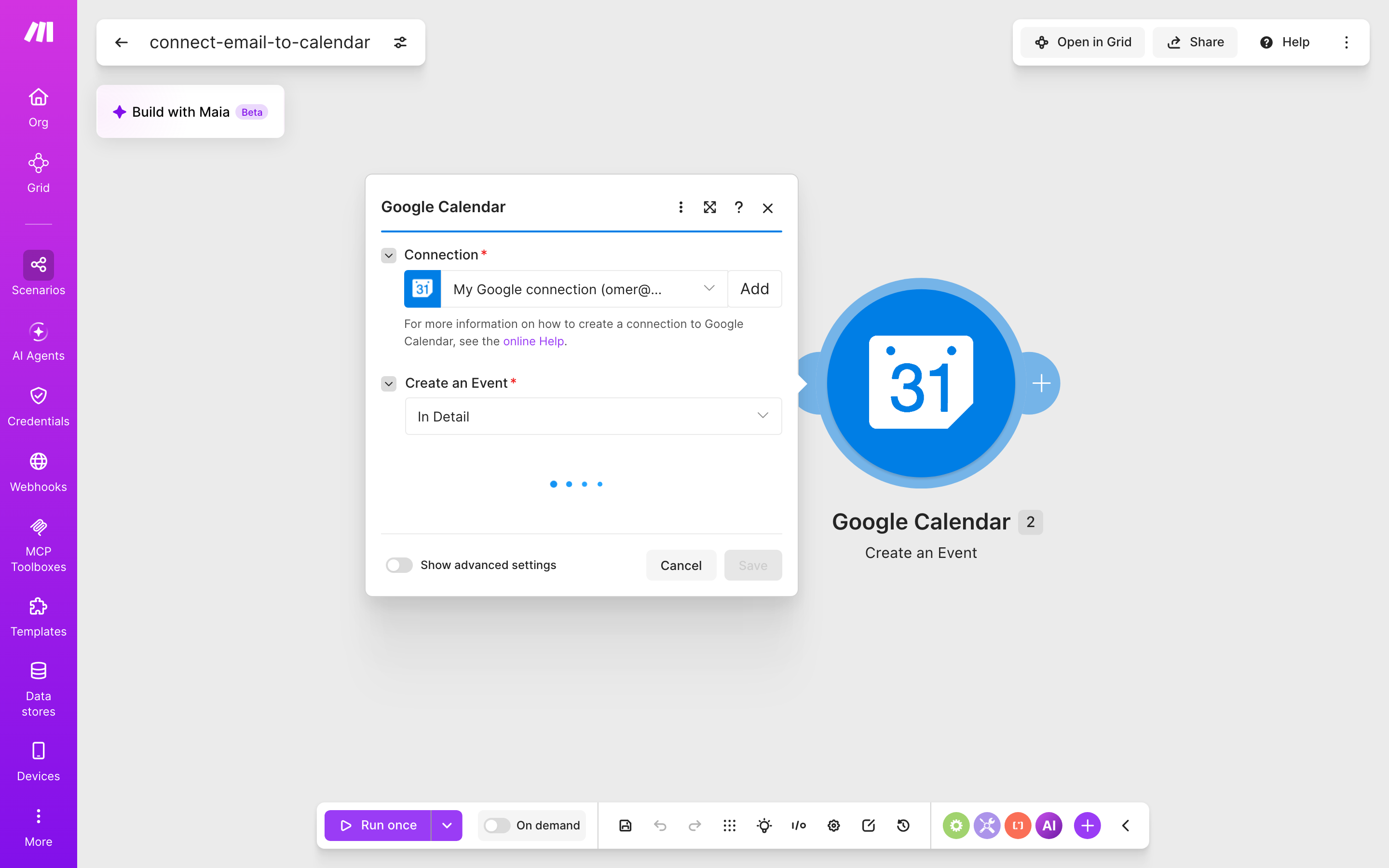Viewport: 1389px width, 868px height.
Task: Click the Save button in dialog
Action: click(x=752, y=566)
